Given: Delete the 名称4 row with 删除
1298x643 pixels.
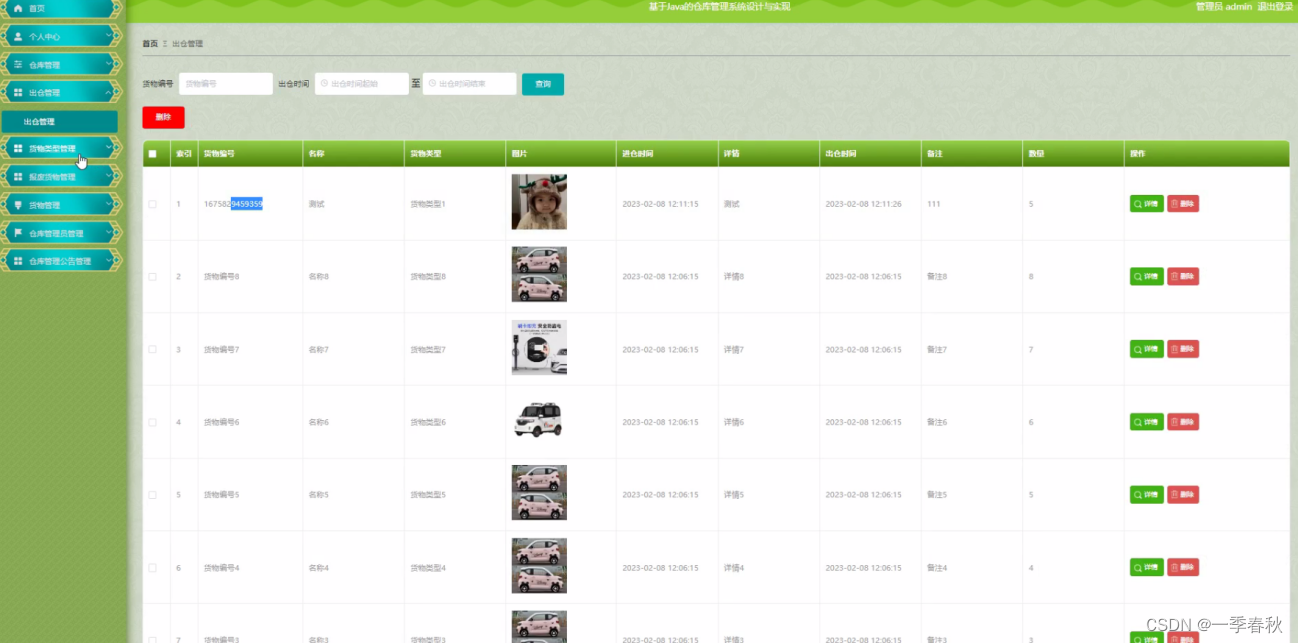Looking at the screenshot, I should coord(1183,568).
